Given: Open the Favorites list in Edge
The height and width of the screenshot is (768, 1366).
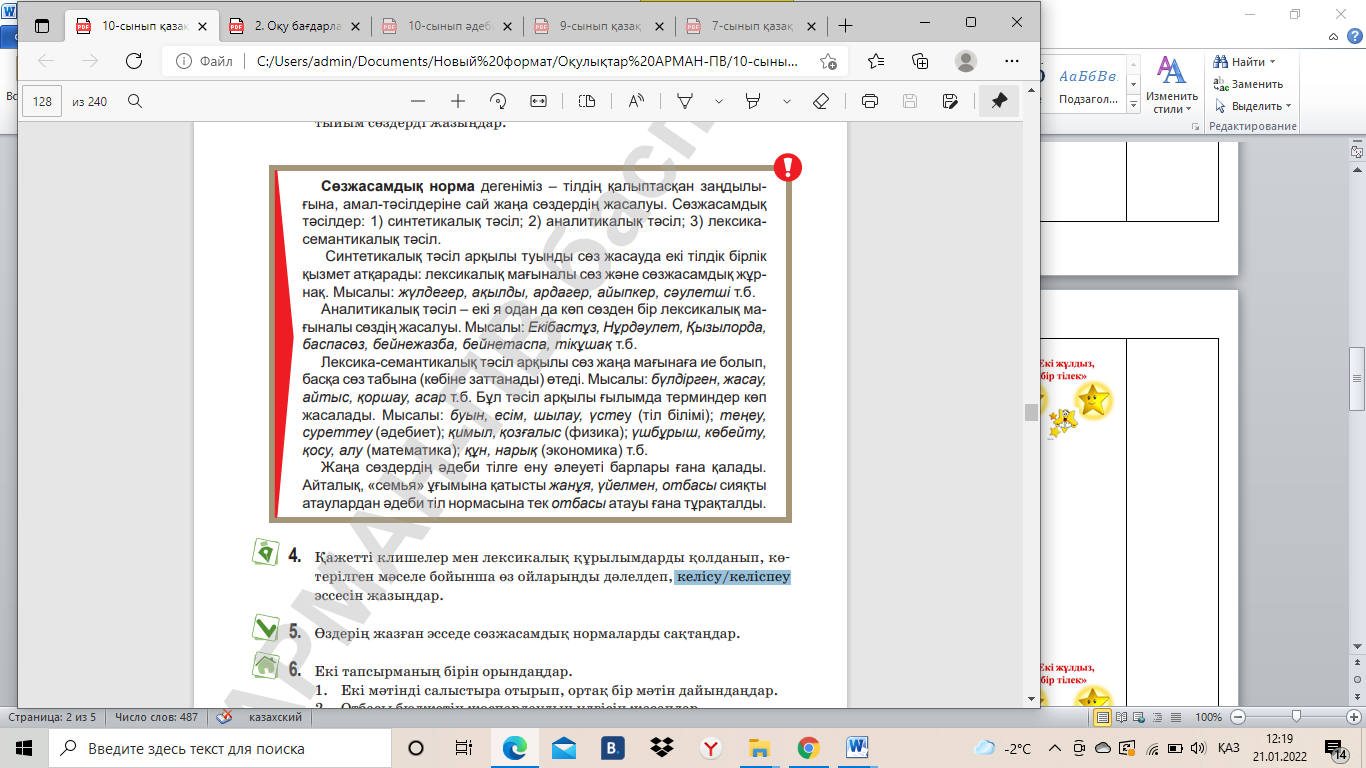Looking at the screenshot, I should (x=876, y=61).
